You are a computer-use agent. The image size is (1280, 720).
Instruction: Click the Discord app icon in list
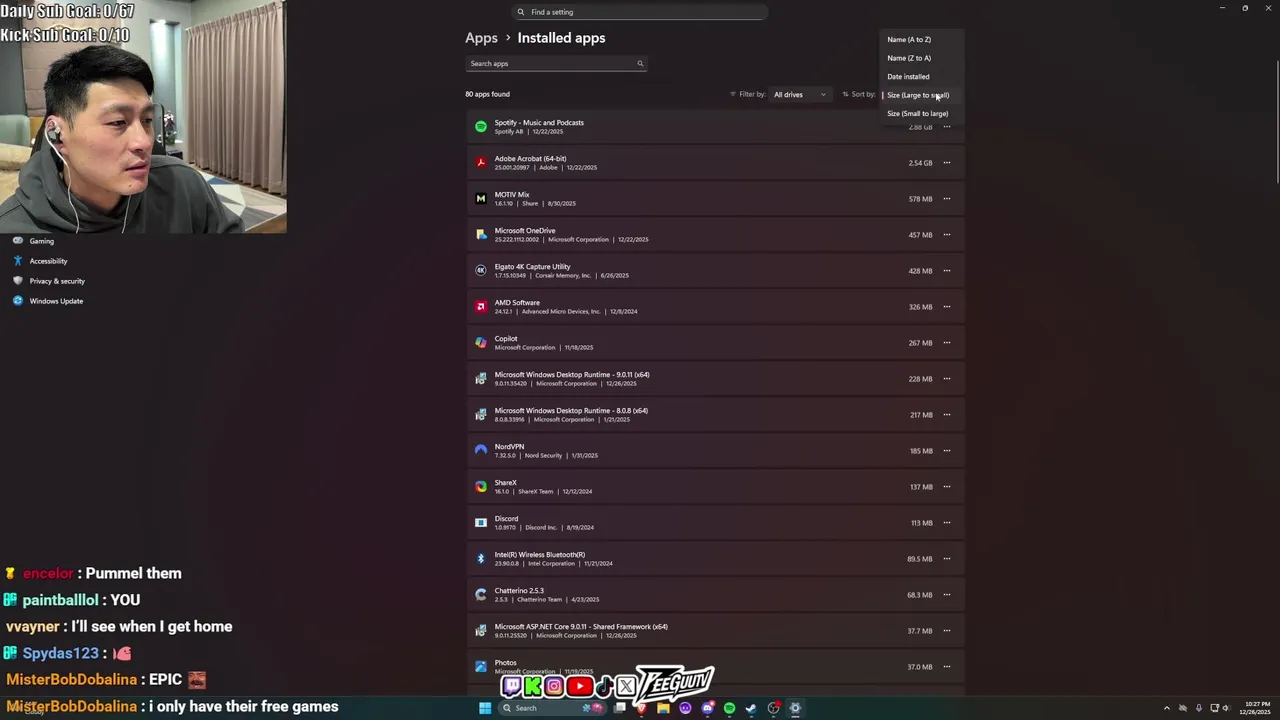pos(481,523)
